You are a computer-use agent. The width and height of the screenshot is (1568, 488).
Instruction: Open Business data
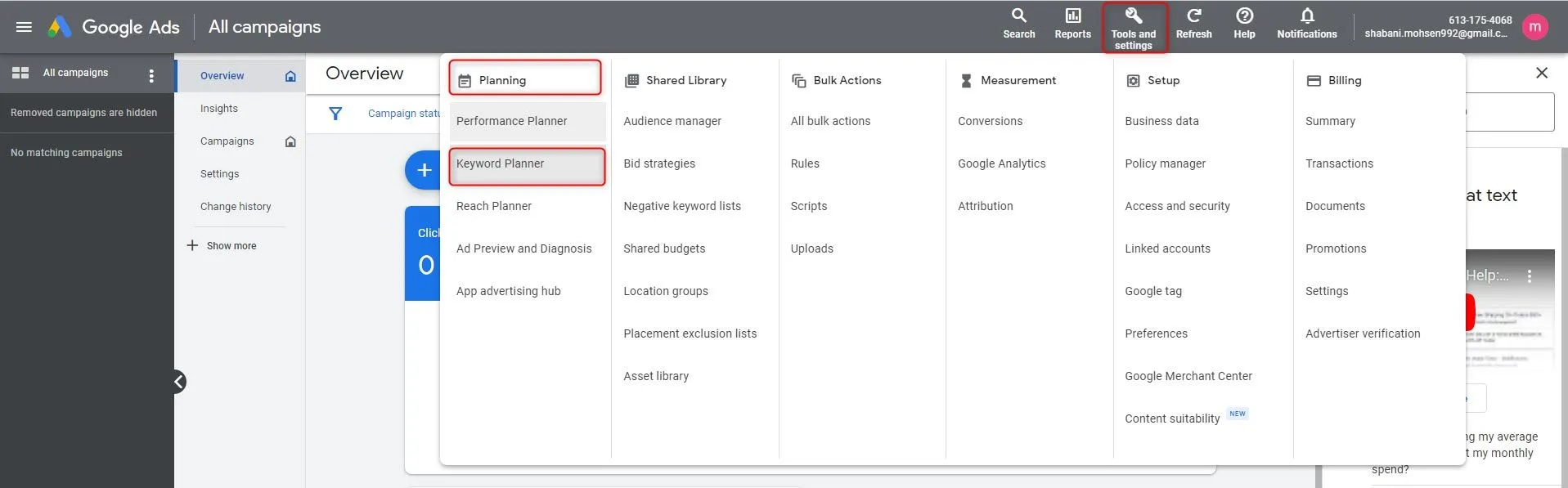click(x=1161, y=121)
